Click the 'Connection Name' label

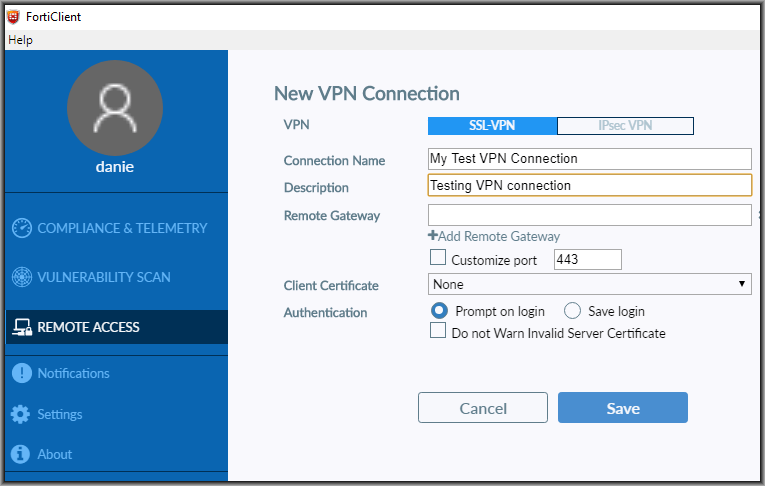pos(334,161)
